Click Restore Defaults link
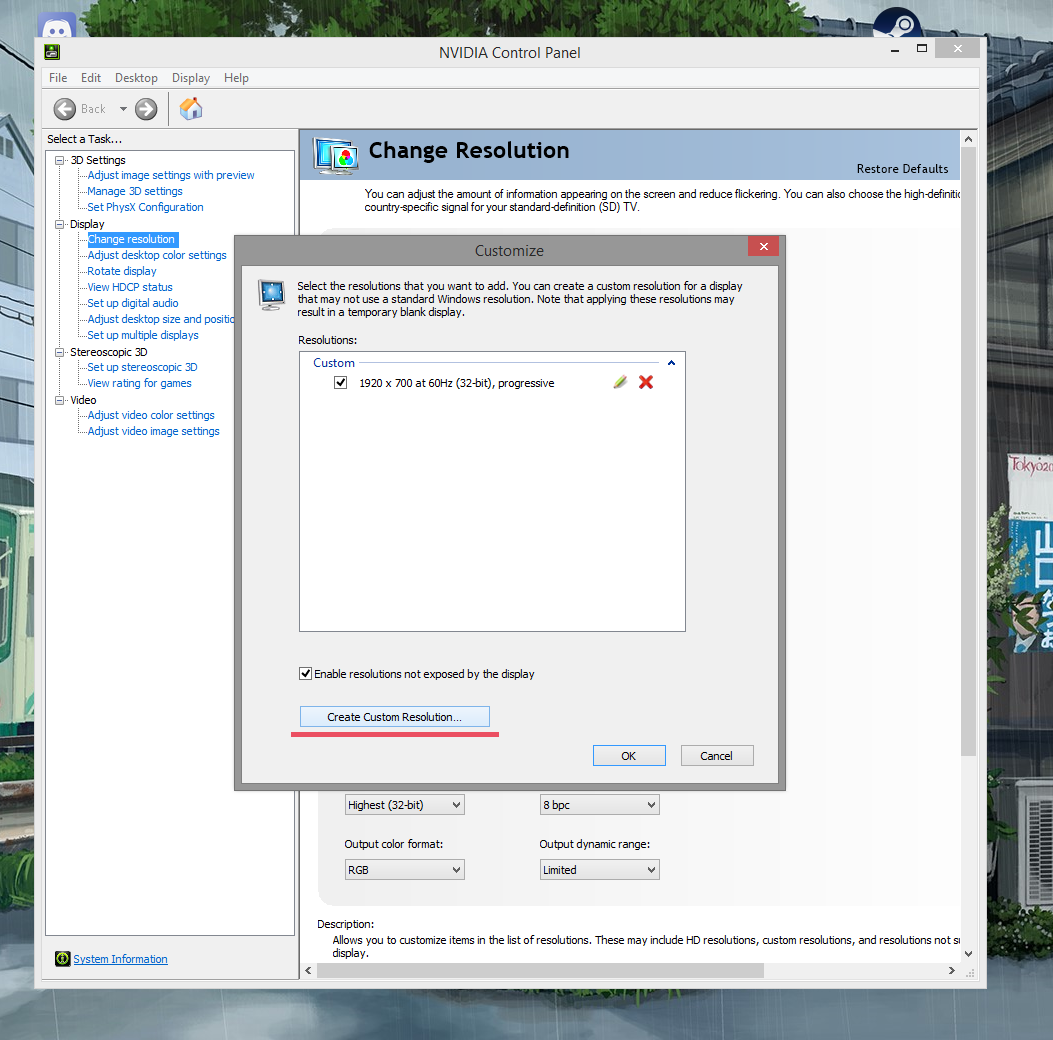Screen dimensions: 1053x1040 [x=902, y=169]
